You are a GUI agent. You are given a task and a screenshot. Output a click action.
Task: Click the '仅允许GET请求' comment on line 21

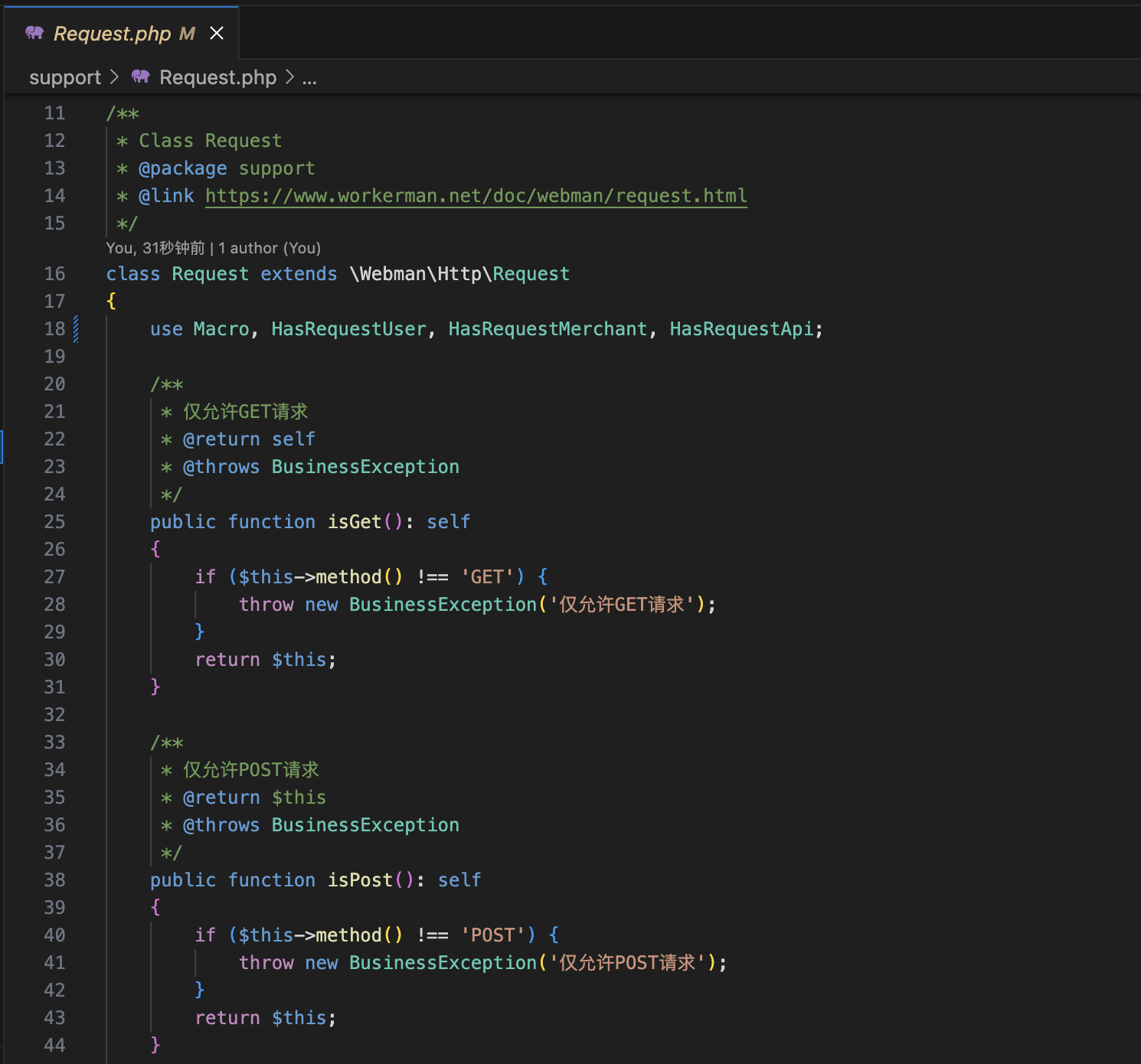245,412
